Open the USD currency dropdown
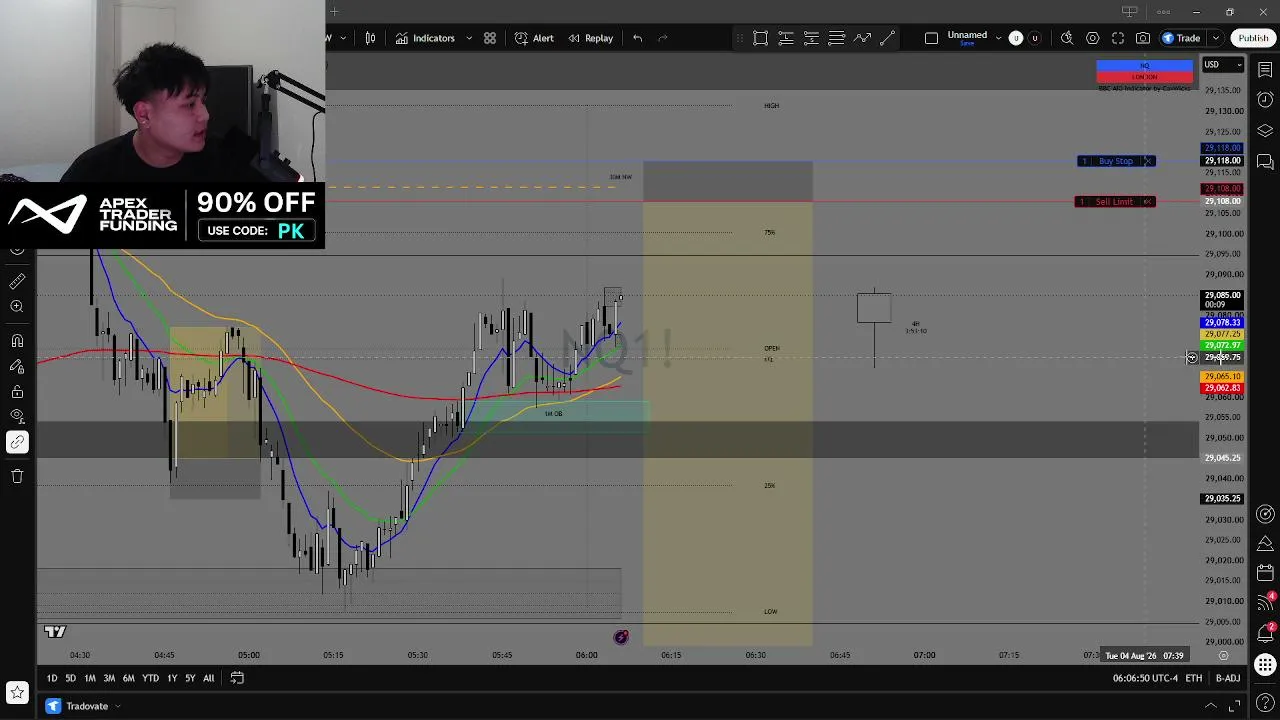Image resolution: width=1280 pixels, height=720 pixels. pyautogui.click(x=1223, y=65)
